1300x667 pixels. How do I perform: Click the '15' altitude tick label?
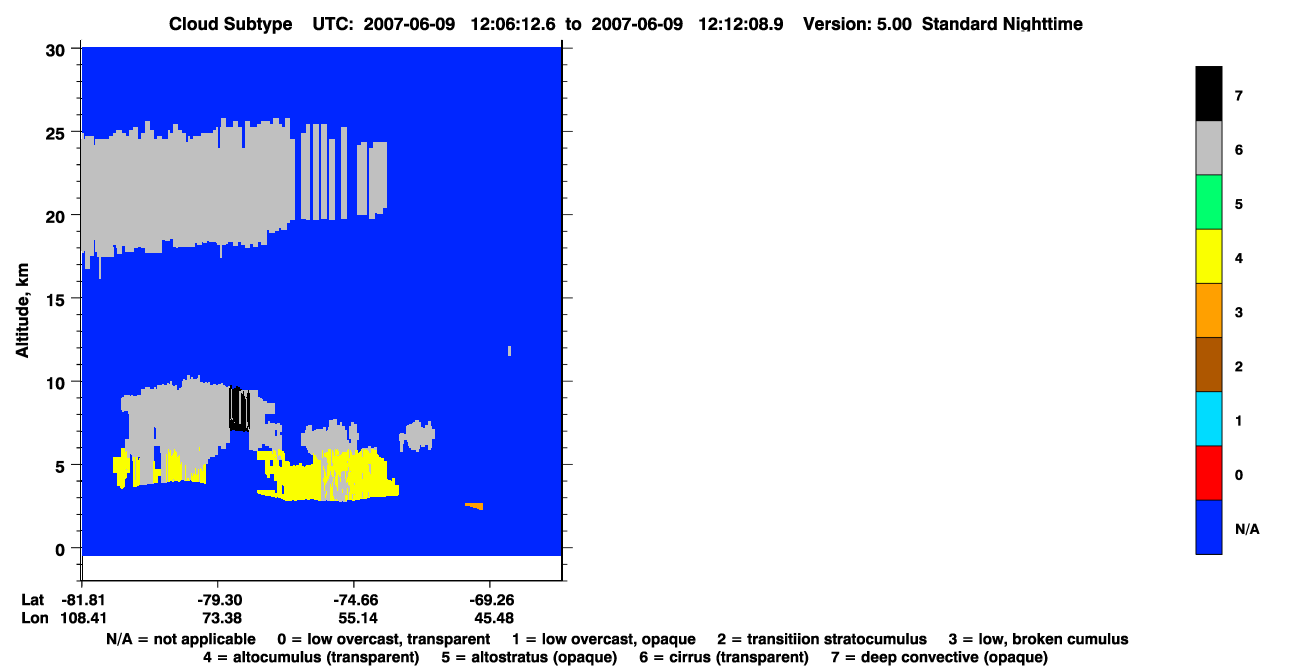coord(58,299)
